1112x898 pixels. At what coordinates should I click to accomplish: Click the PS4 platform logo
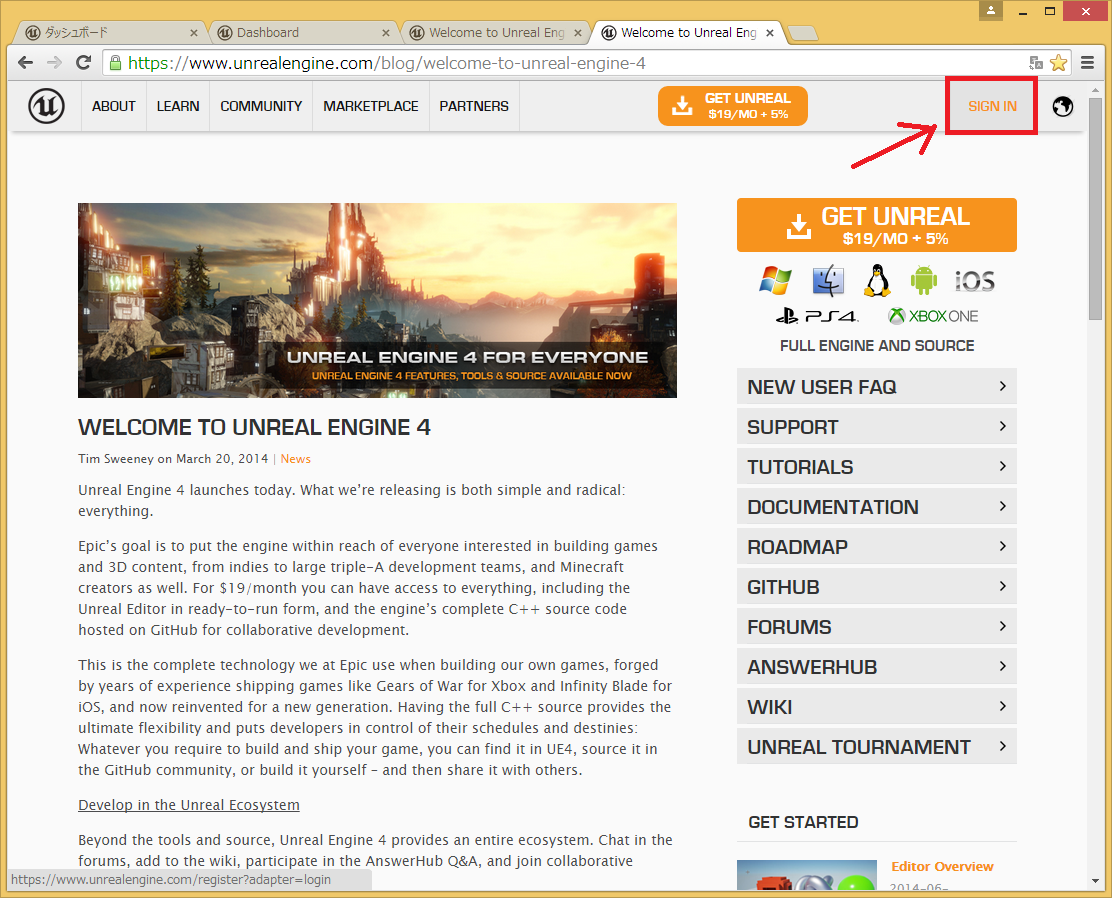816,316
